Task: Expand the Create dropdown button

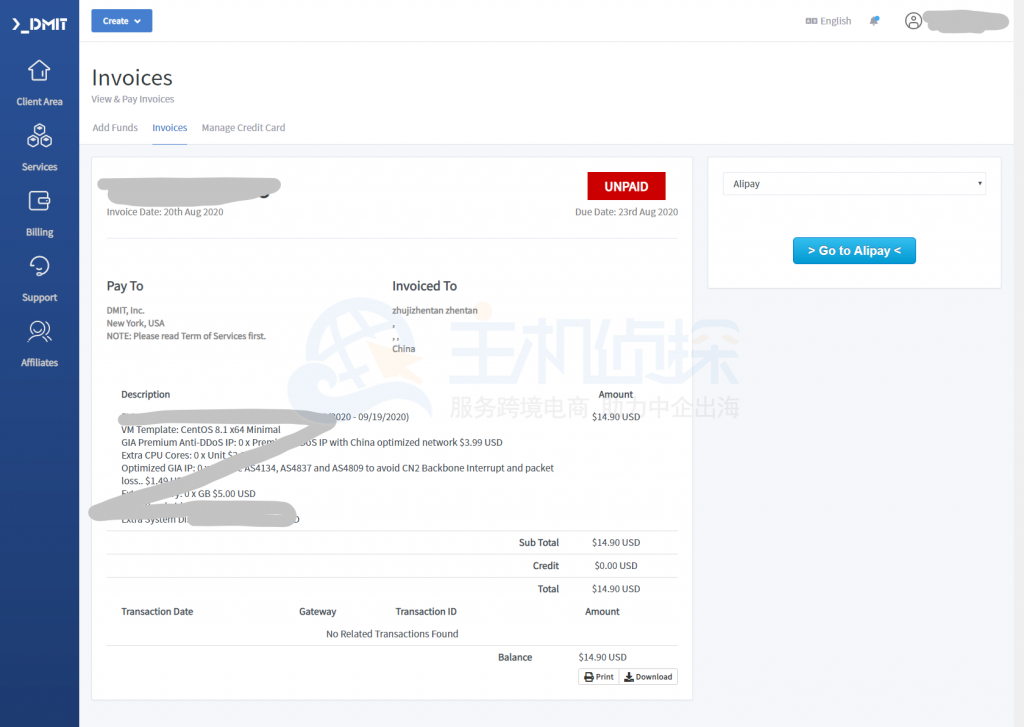Action: click(121, 21)
